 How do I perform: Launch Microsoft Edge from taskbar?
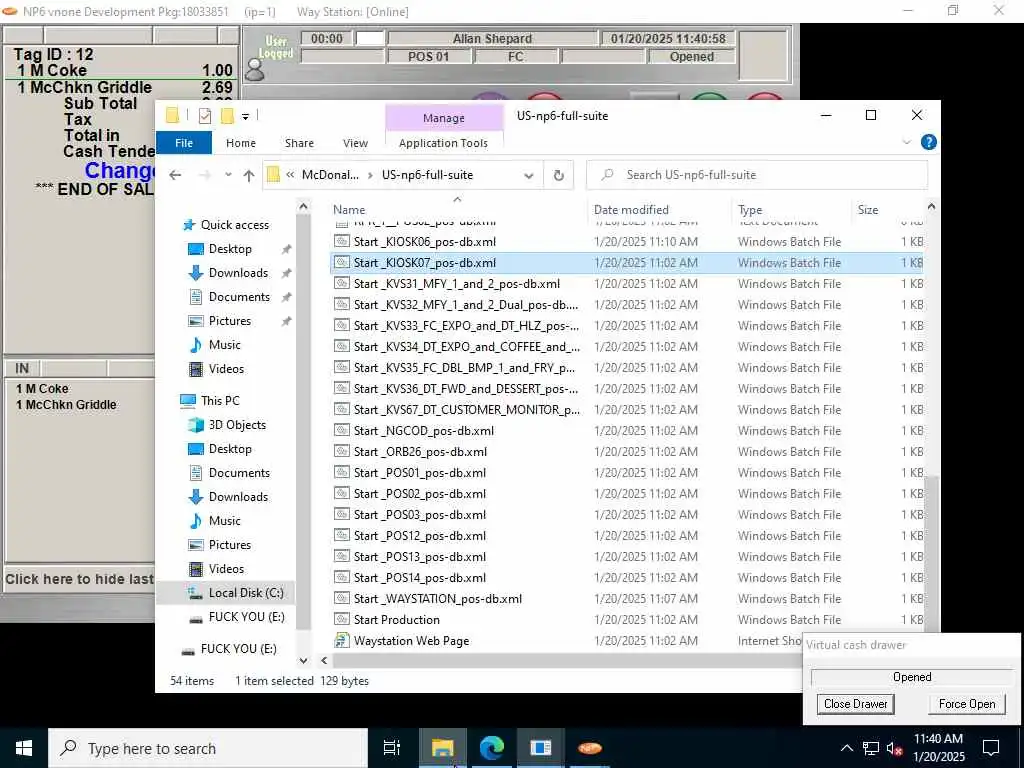[x=491, y=748]
